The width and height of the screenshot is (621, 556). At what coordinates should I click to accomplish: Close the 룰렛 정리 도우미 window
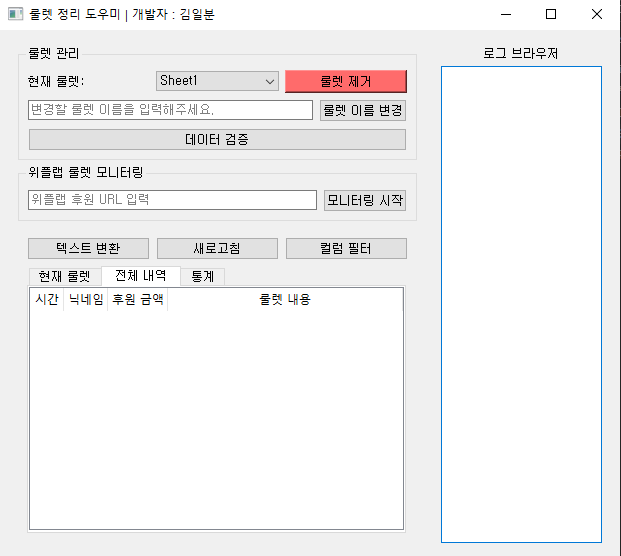click(x=596, y=15)
